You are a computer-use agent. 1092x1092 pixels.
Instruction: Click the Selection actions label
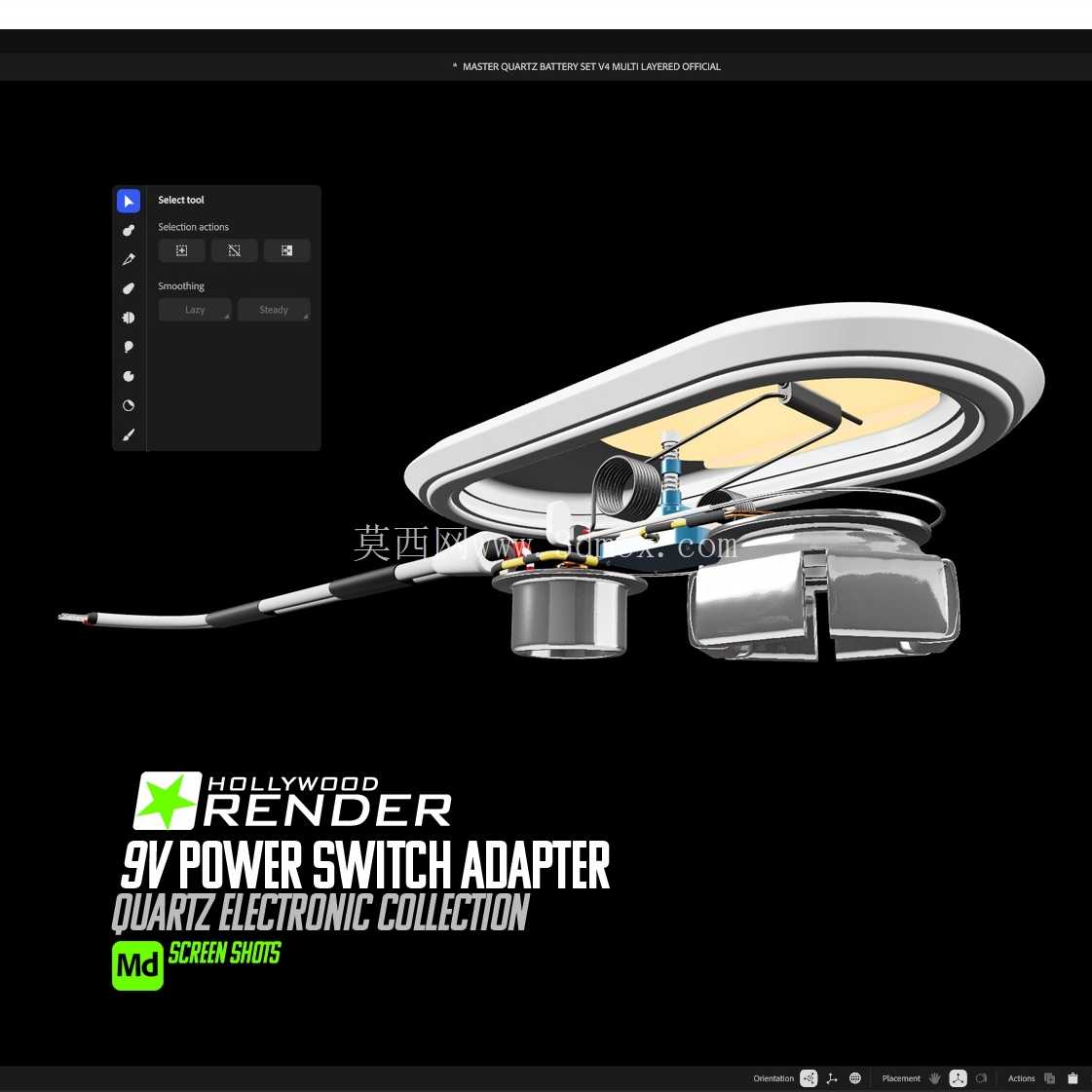pos(193,227)
